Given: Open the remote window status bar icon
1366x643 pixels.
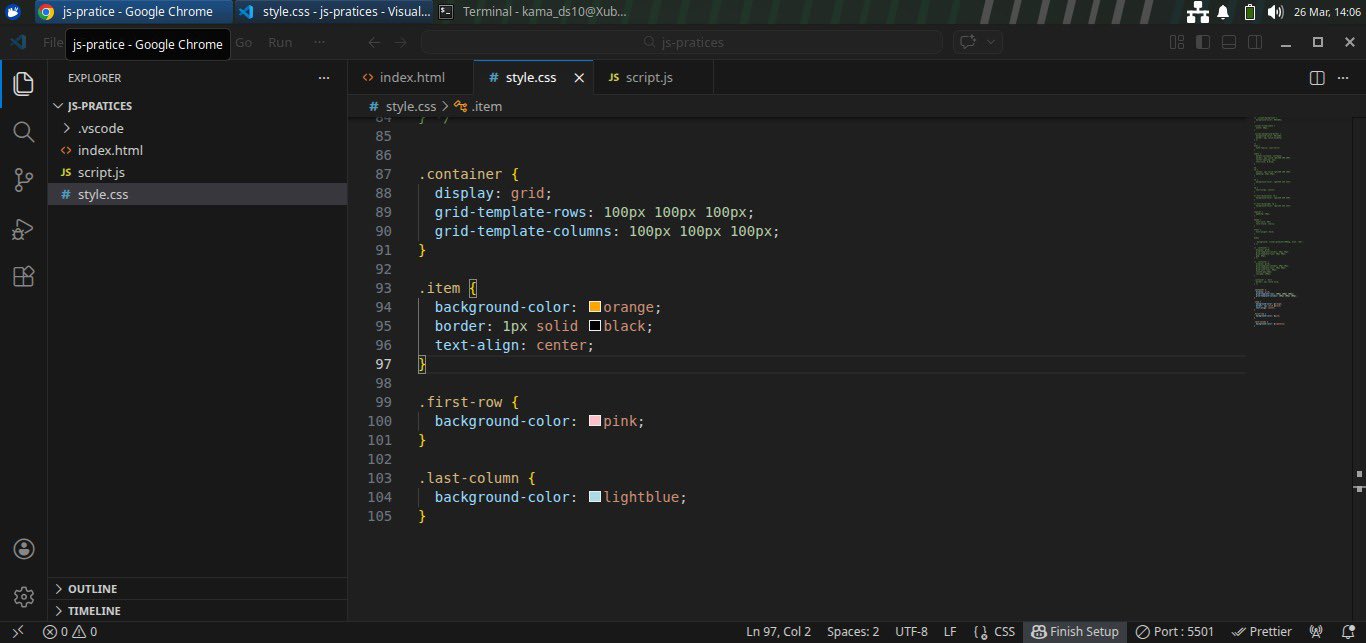Looking at the screenshot, I should (17, 632).
